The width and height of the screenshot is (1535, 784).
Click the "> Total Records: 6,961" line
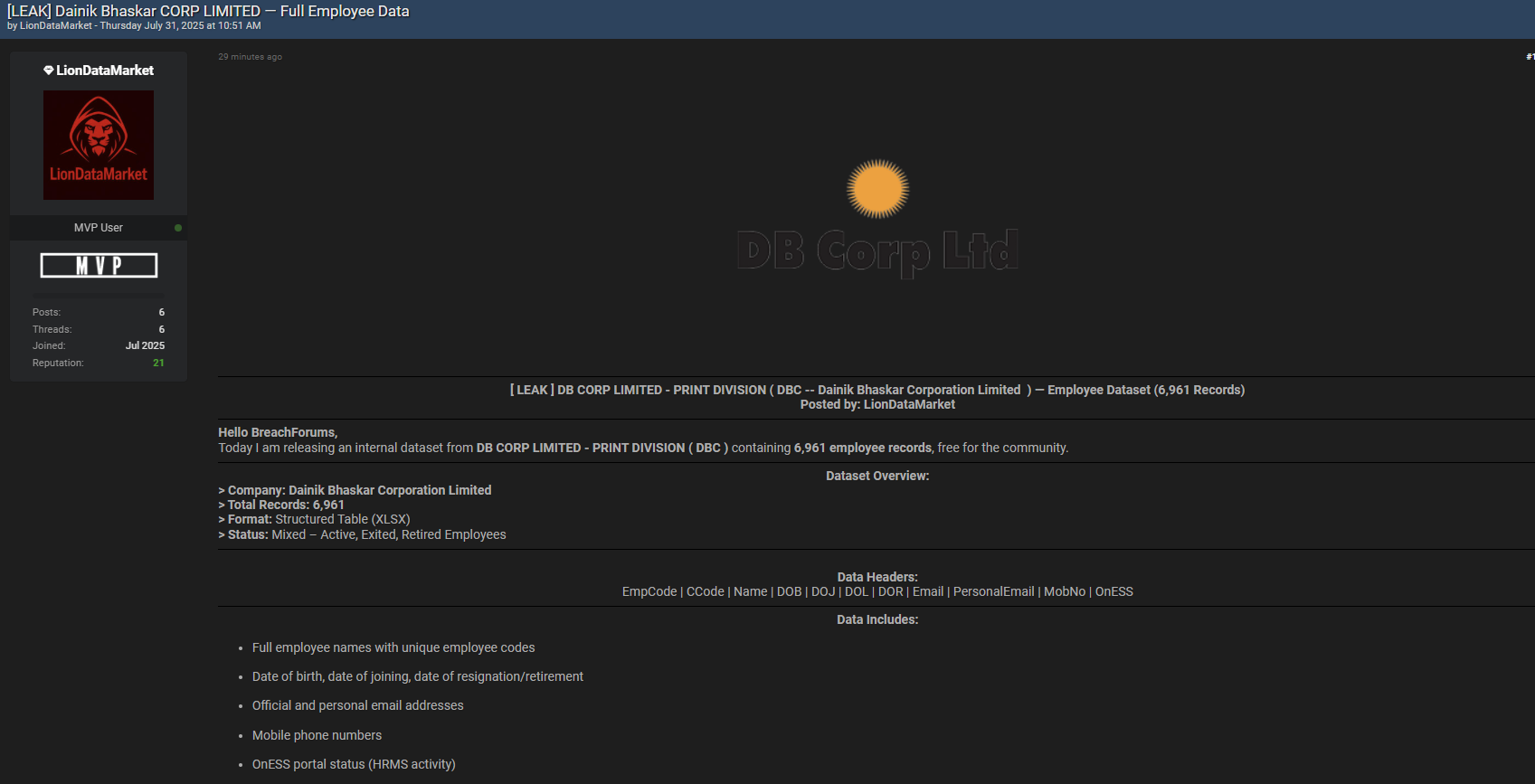pyautogui.click(x=281, y=505)
